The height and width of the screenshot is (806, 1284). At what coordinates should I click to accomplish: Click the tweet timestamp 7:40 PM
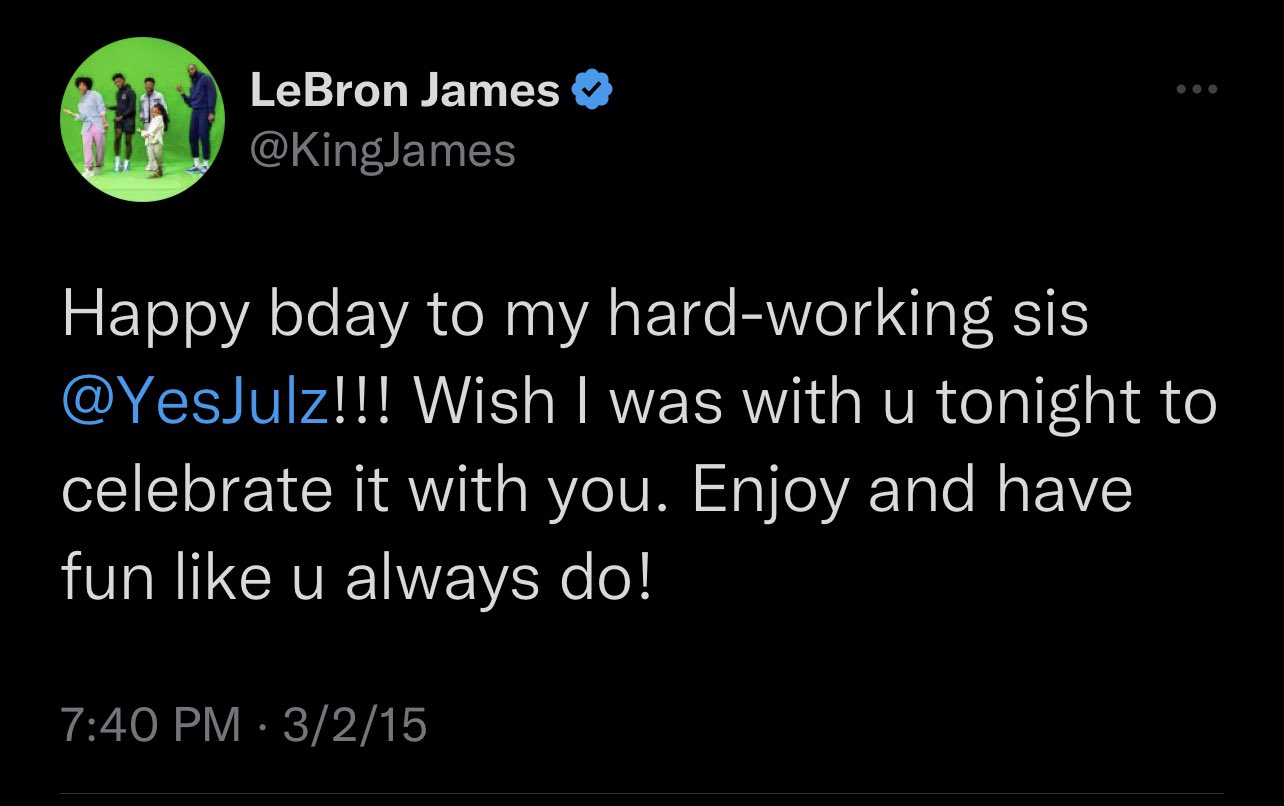[146, 723]
